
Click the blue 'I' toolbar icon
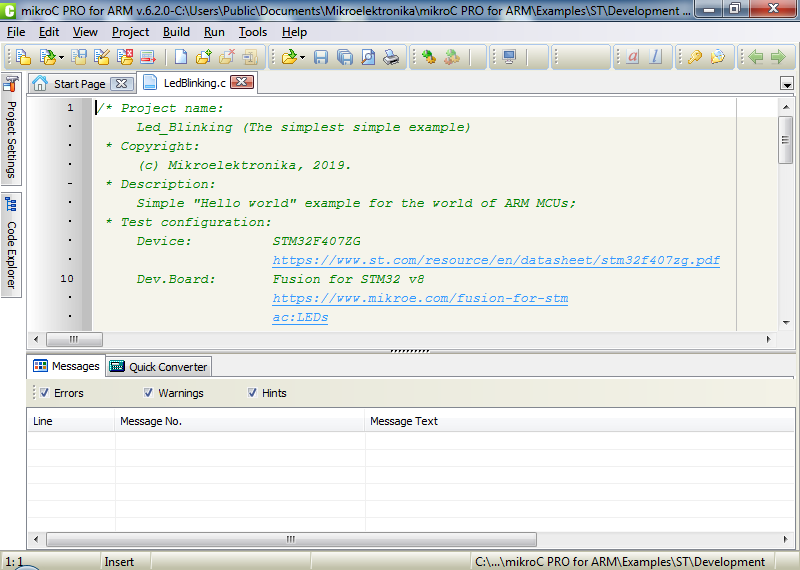[656, 57]
